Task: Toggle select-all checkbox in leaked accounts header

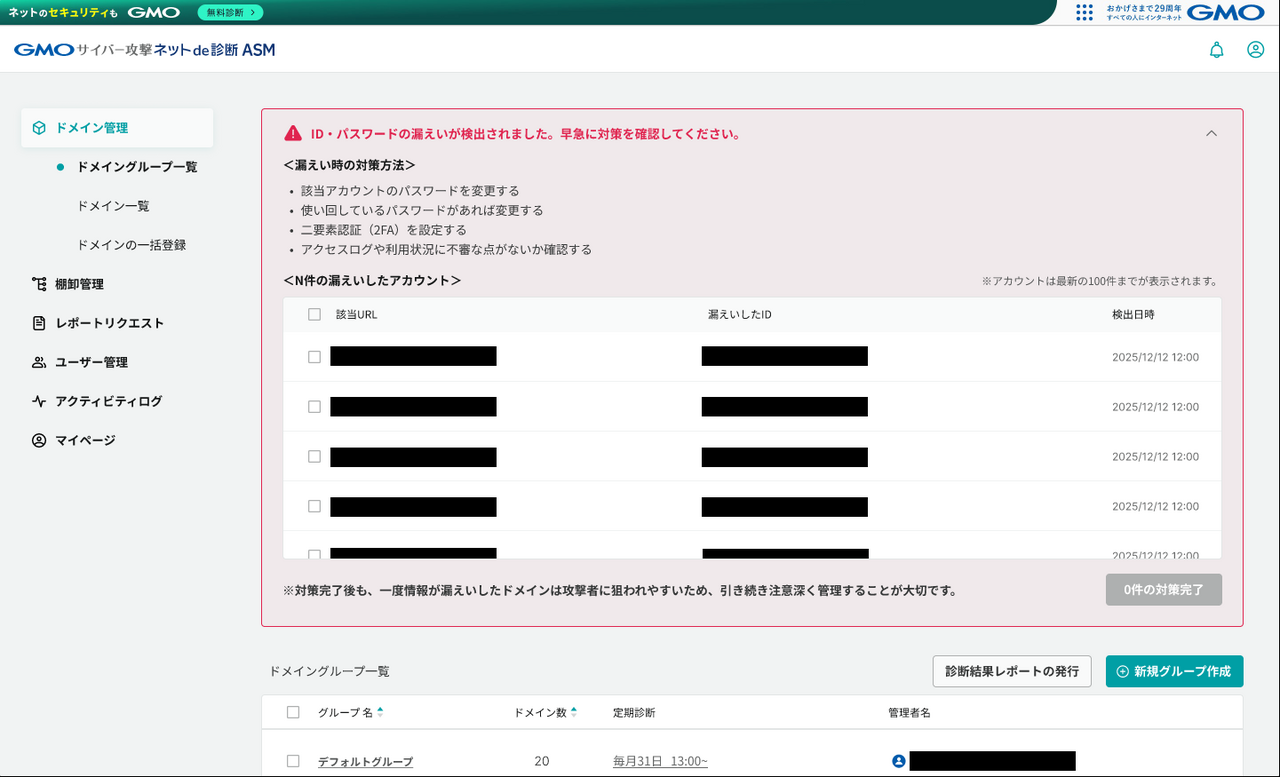Action: (314, 314)
